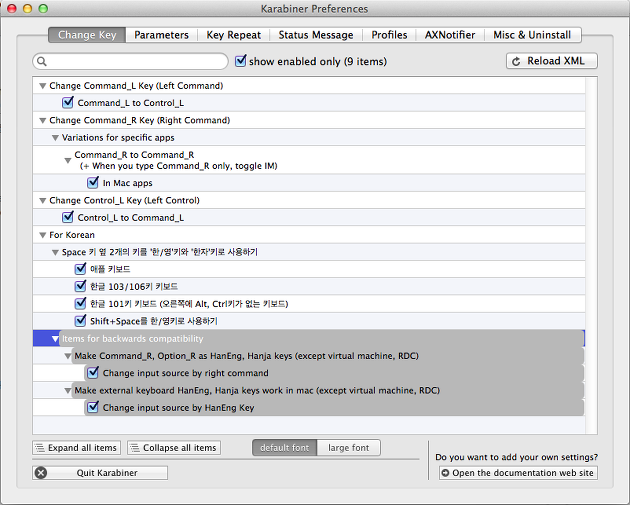Toggle the Shift+Space 한/영키 checkbox
Screen dimensions: 630x505
(80, 320)
